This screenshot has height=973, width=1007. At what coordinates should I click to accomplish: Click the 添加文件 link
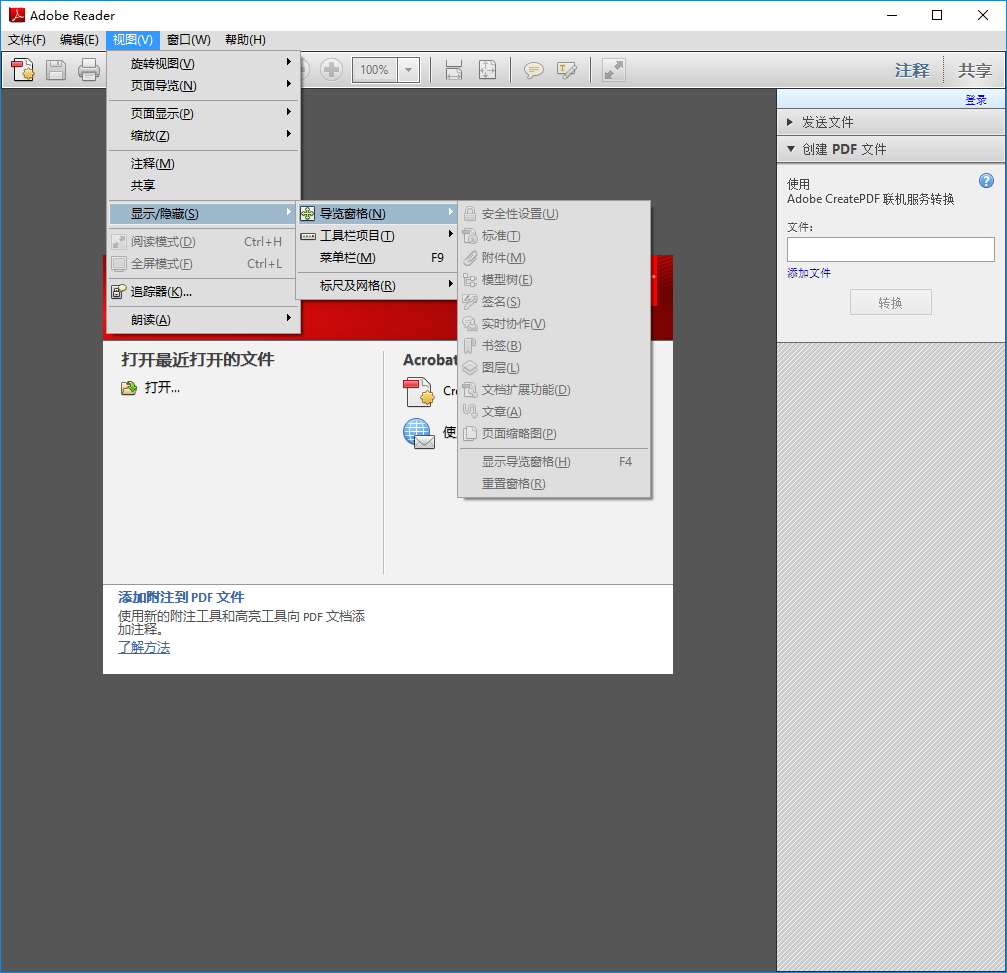809,273
